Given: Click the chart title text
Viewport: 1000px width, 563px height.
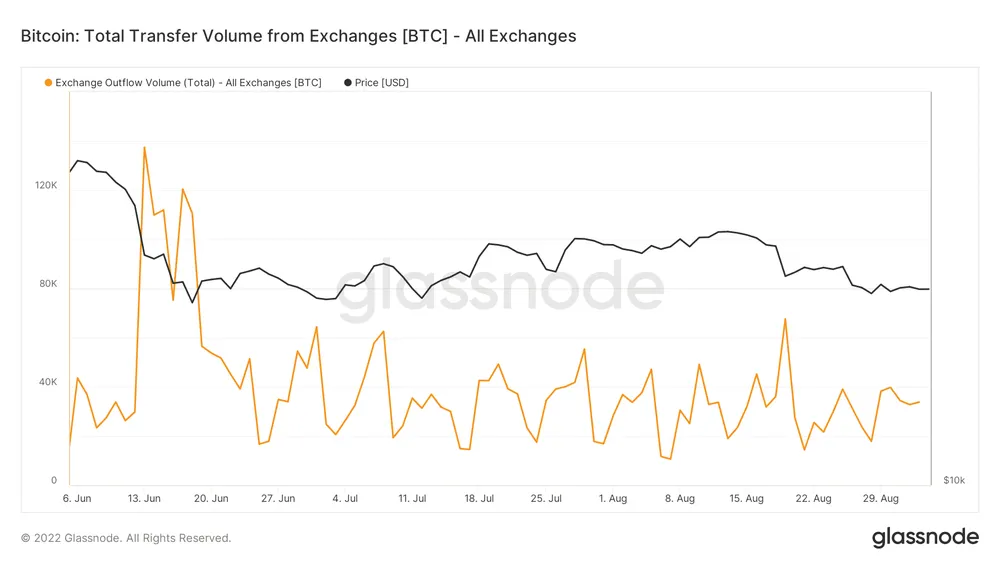Looking at the screenshot, I should 298,36.
